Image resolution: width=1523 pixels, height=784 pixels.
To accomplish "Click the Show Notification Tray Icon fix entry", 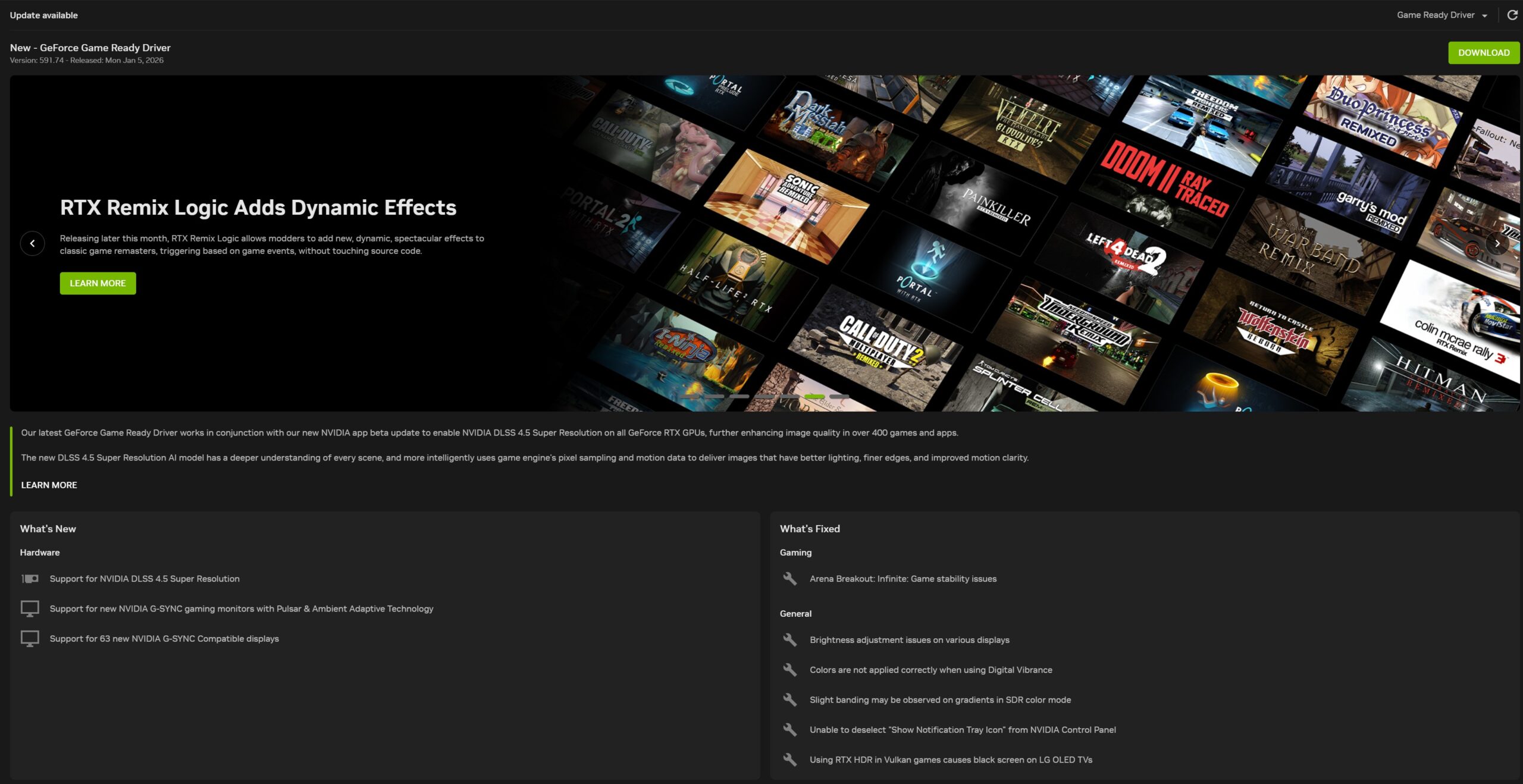I will 962,730.
